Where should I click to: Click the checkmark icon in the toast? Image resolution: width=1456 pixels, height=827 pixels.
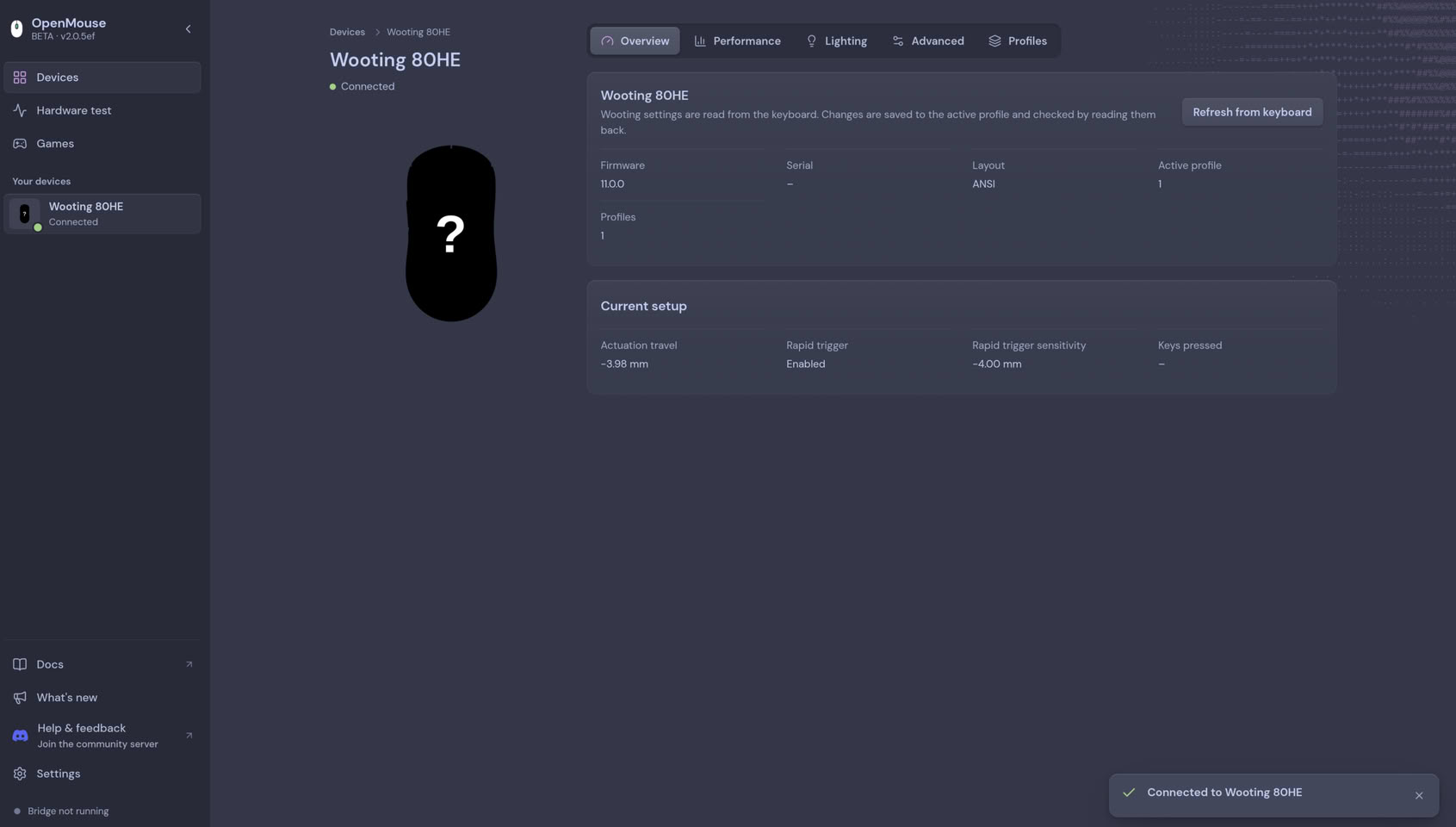(1129, 793)
